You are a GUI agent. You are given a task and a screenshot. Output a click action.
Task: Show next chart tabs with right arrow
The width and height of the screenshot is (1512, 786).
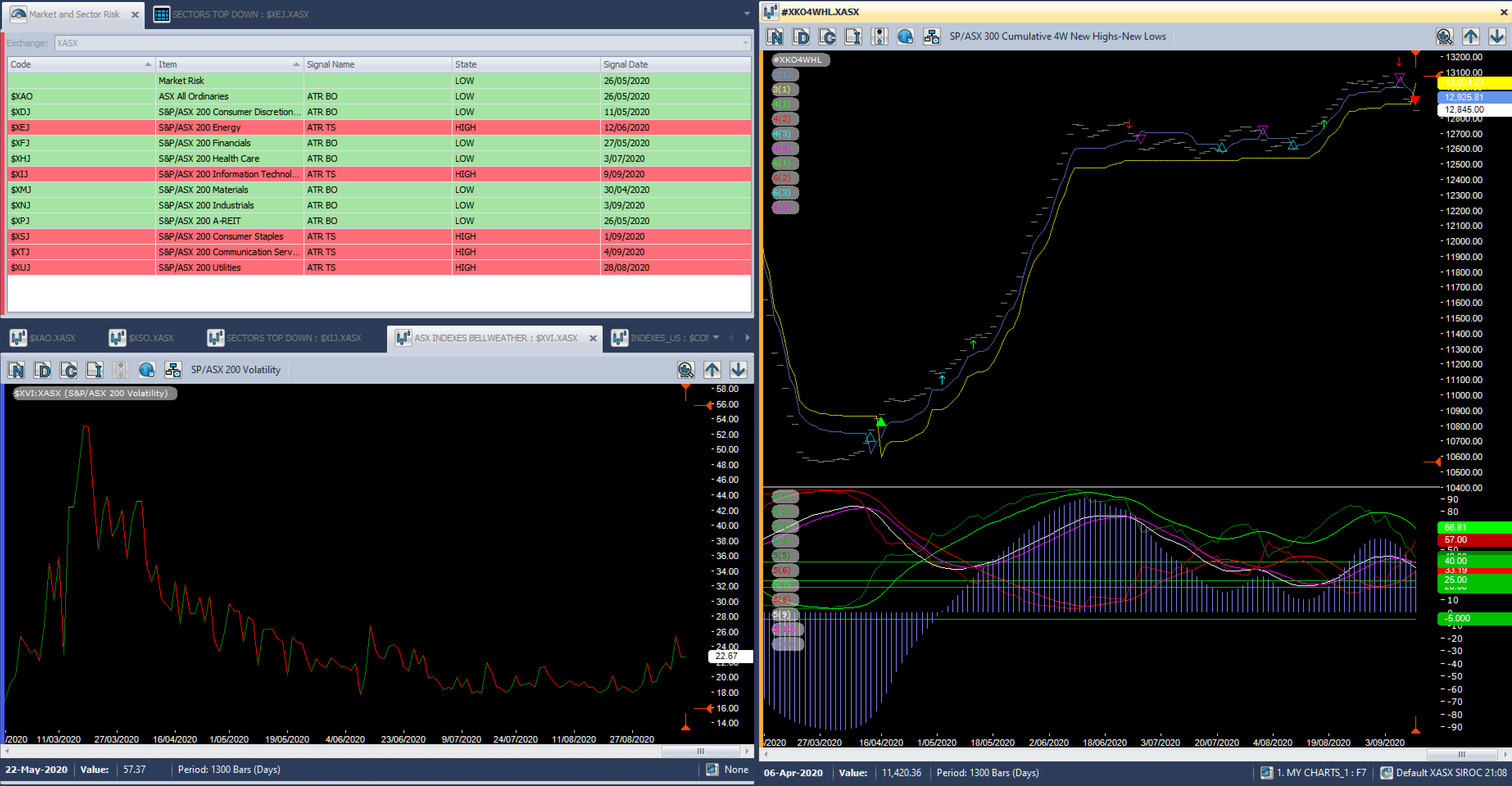click(x=747, y=338)
